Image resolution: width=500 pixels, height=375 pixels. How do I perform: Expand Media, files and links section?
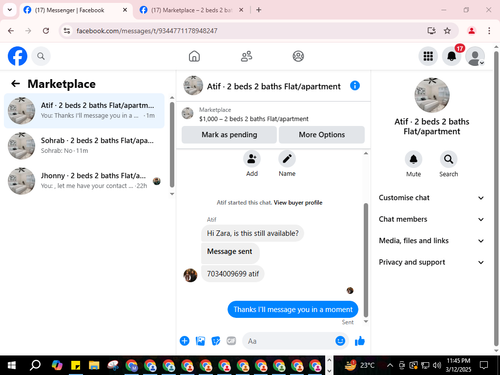[x=431, y=241]
